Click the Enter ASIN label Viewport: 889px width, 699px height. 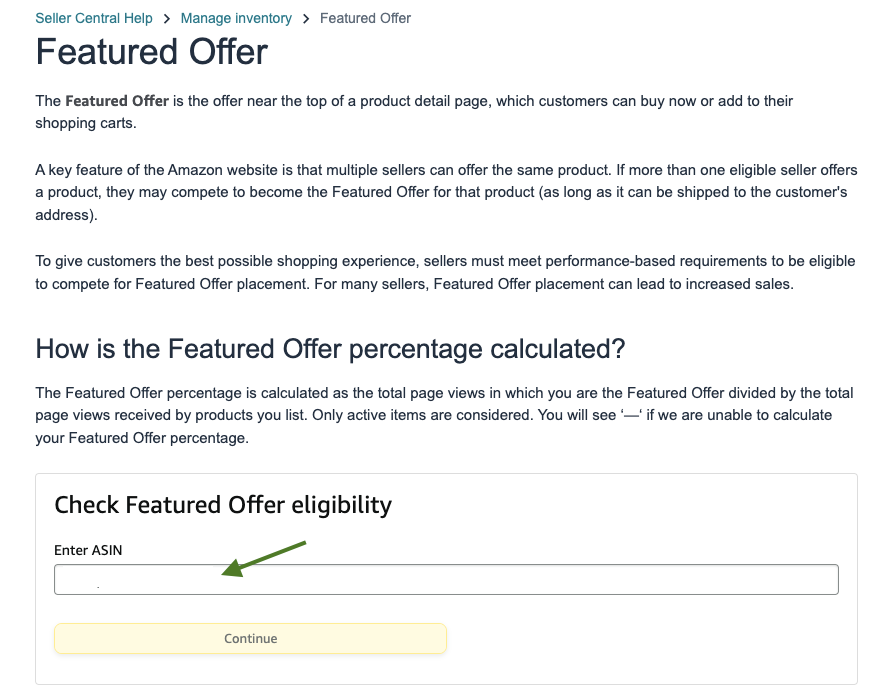coord(88,550)
